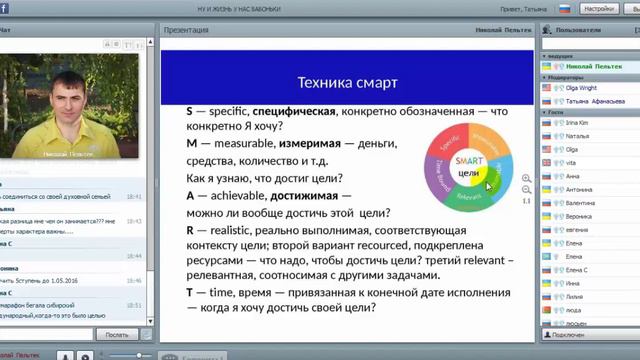This screenshot has width=640, height=360.
Task: Open the Russian flag language selector
Action: click(564, 9)
